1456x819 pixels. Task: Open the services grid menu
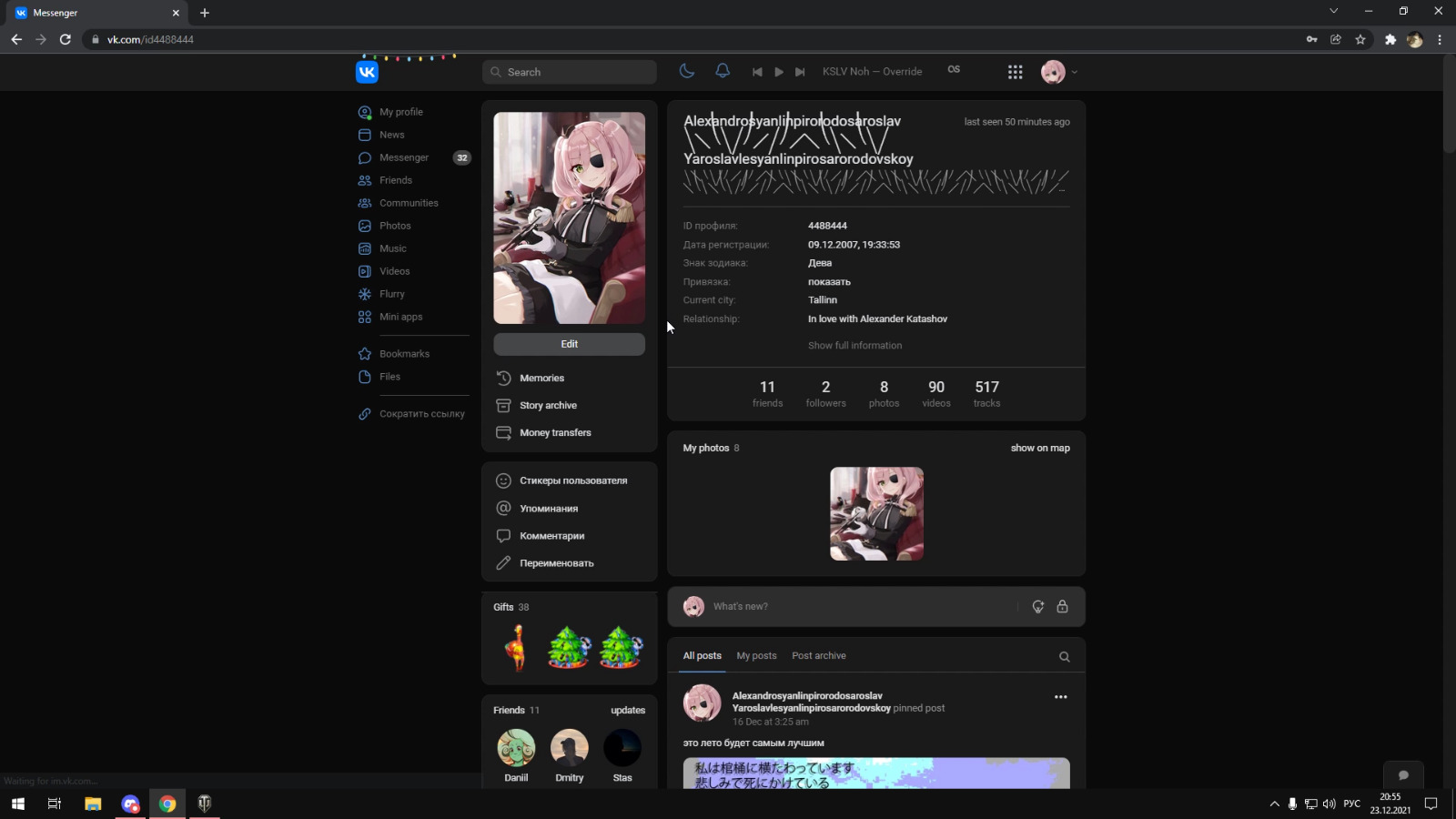tap(1015, 72)
